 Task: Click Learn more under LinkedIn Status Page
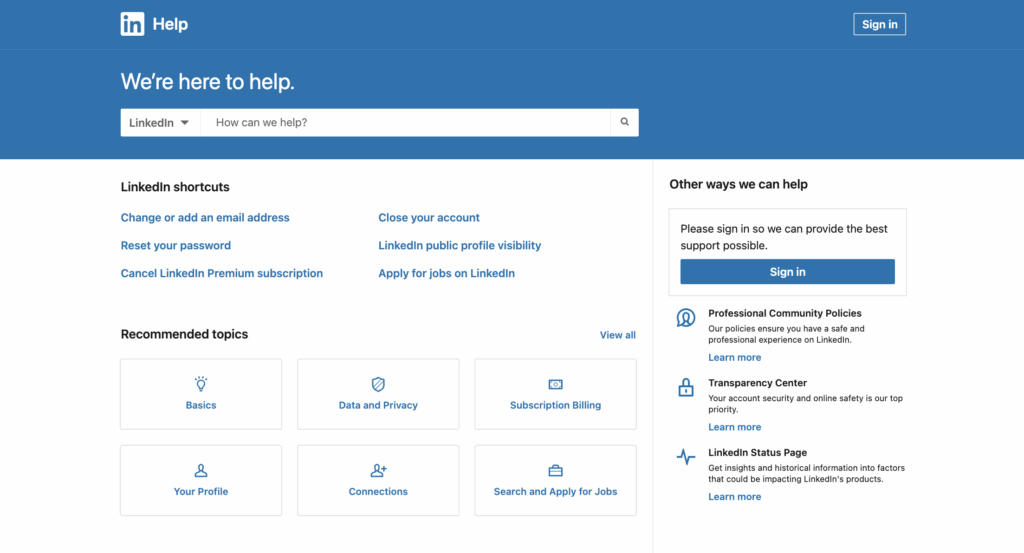click(734, 496)
